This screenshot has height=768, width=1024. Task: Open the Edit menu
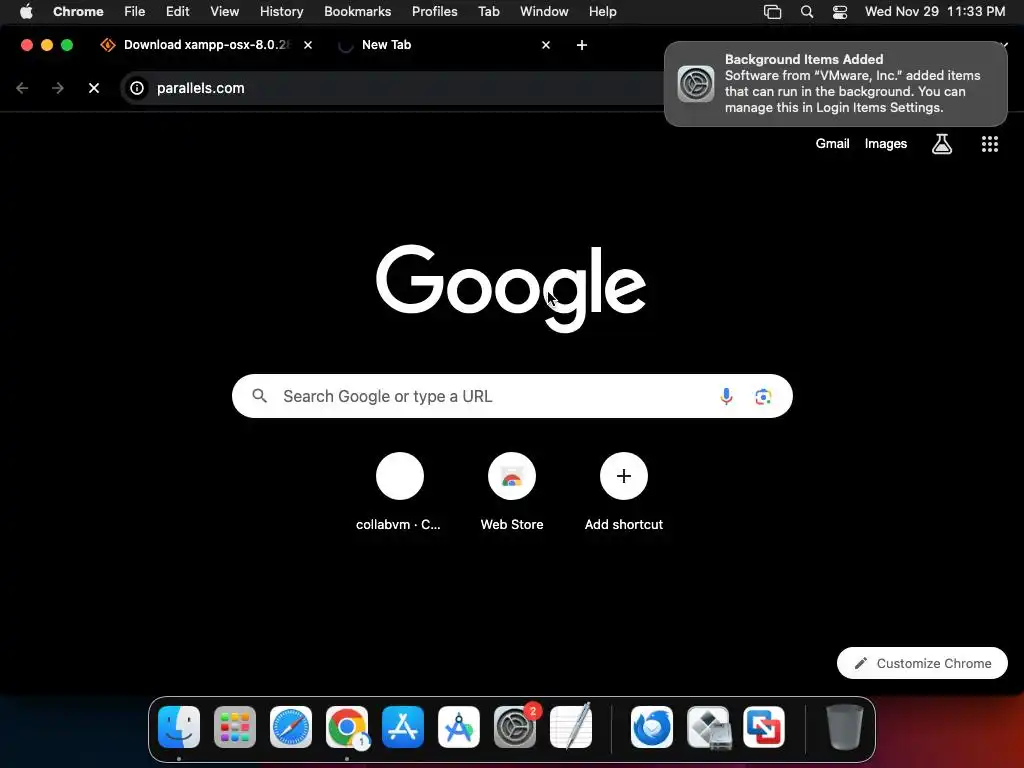177,11
